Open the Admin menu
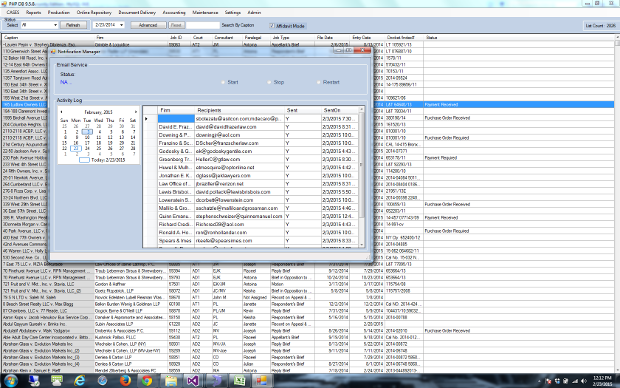 coord(254,13)
